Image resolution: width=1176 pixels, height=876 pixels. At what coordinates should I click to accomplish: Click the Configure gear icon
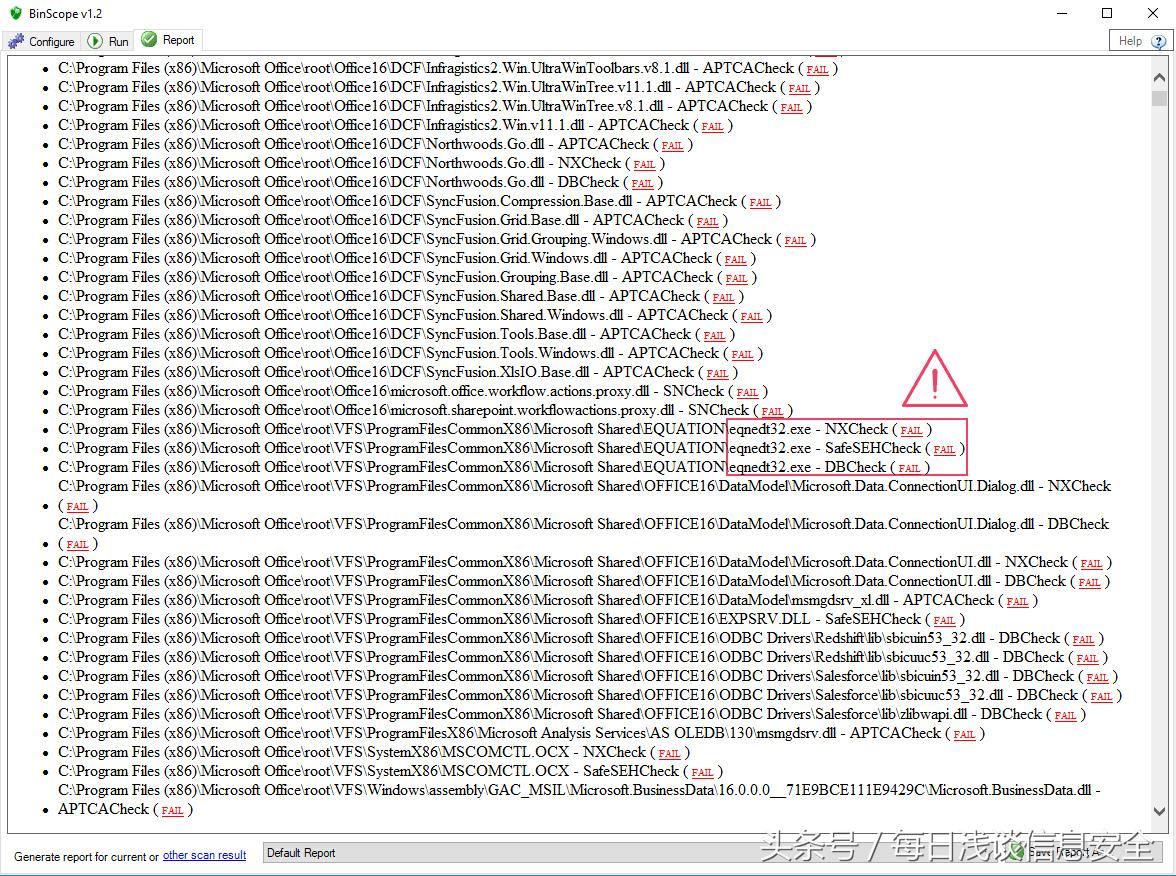(x=16, y=41)
